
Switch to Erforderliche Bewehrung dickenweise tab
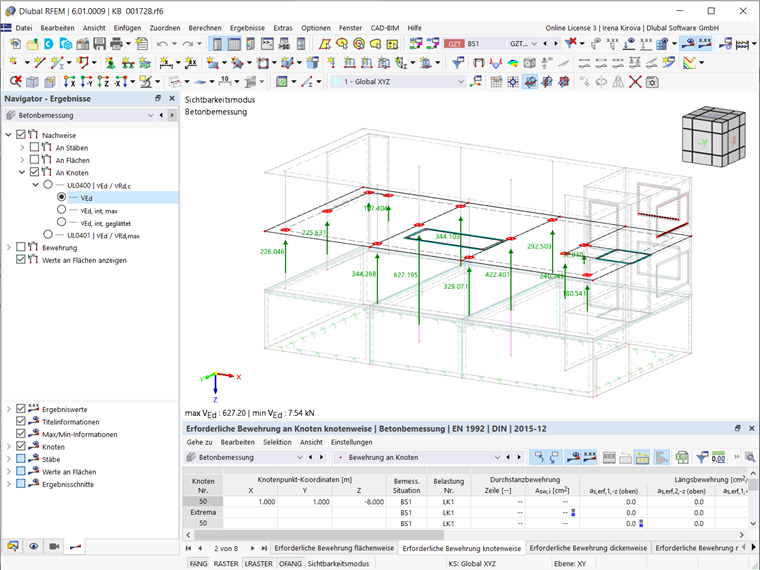click(588, 548)
